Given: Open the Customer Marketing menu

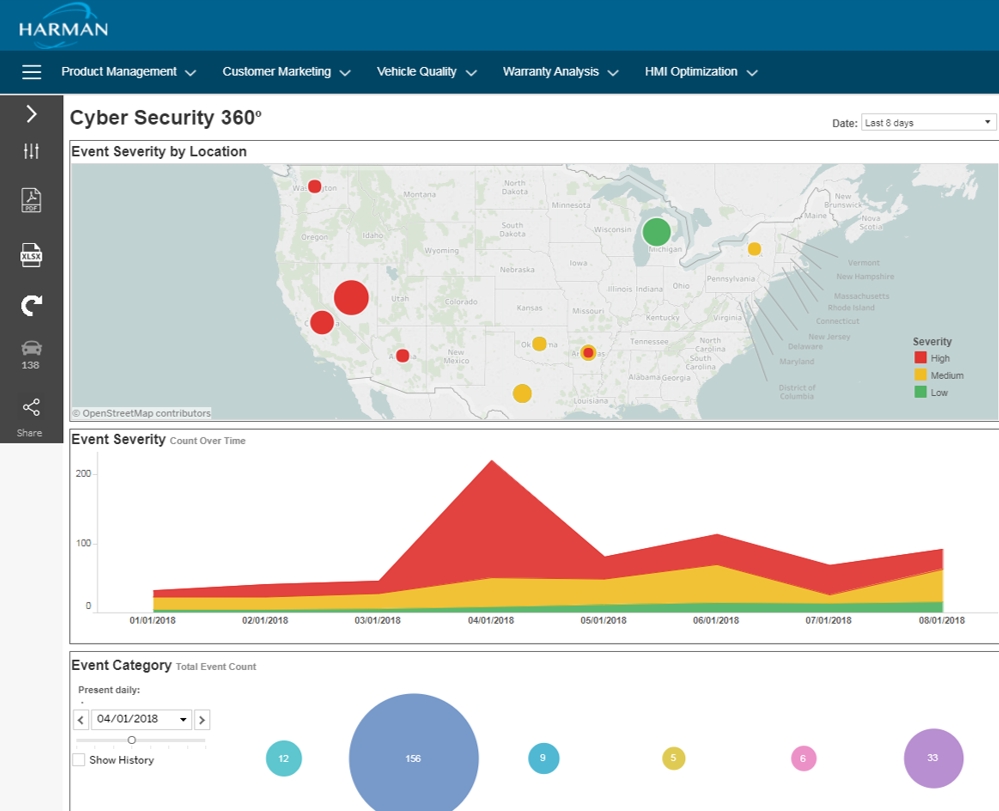Looking at the screenshot, I should click(277, 71).
